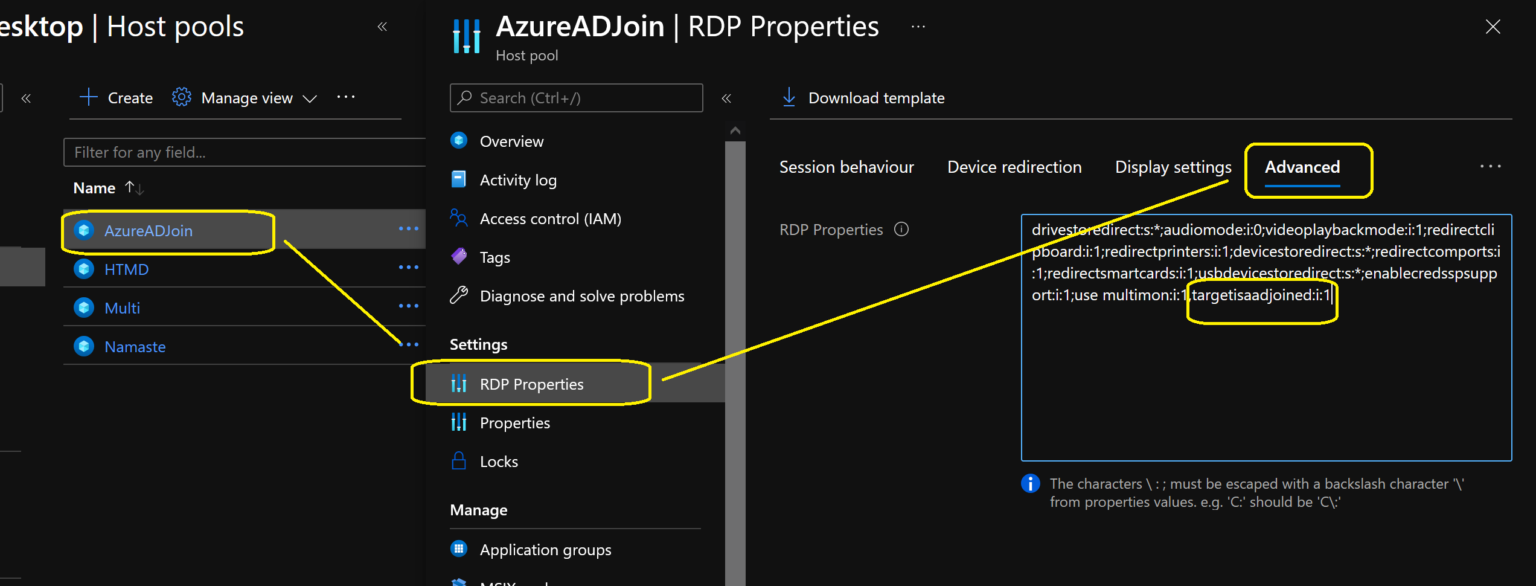The width and height of the screenshot is (1536, 586).
Task: Open Diagnose and solve problems
Action: (x=581, y=296)
